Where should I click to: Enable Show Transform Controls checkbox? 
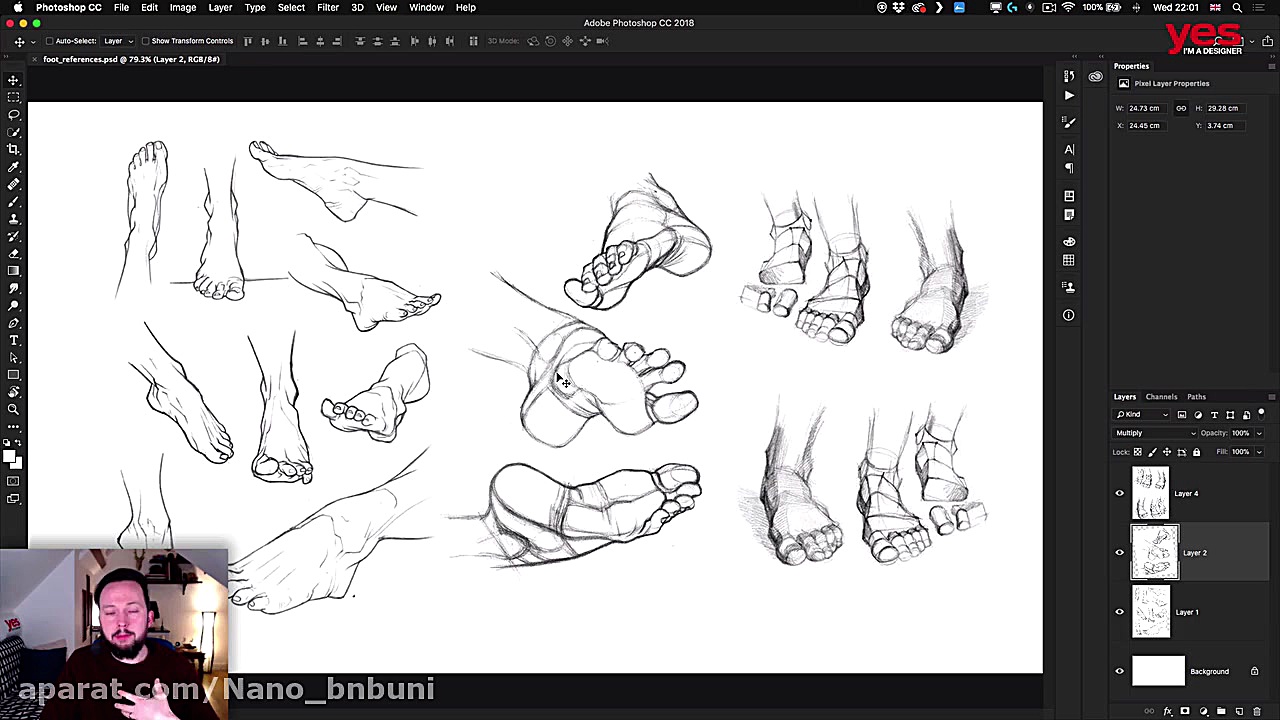[145, 41]
